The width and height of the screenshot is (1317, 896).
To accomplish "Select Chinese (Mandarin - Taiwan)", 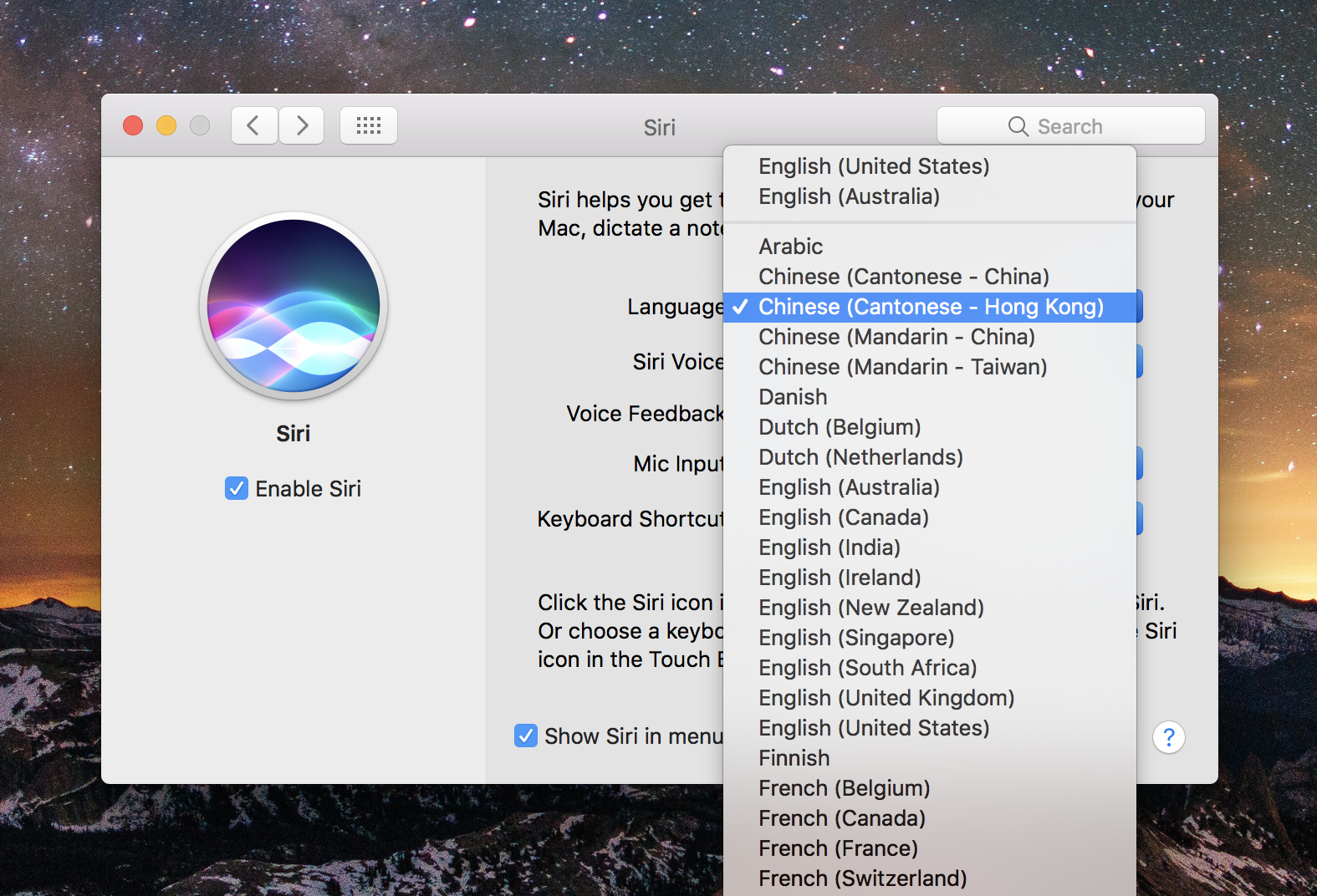I will click(x=930, y=367).
